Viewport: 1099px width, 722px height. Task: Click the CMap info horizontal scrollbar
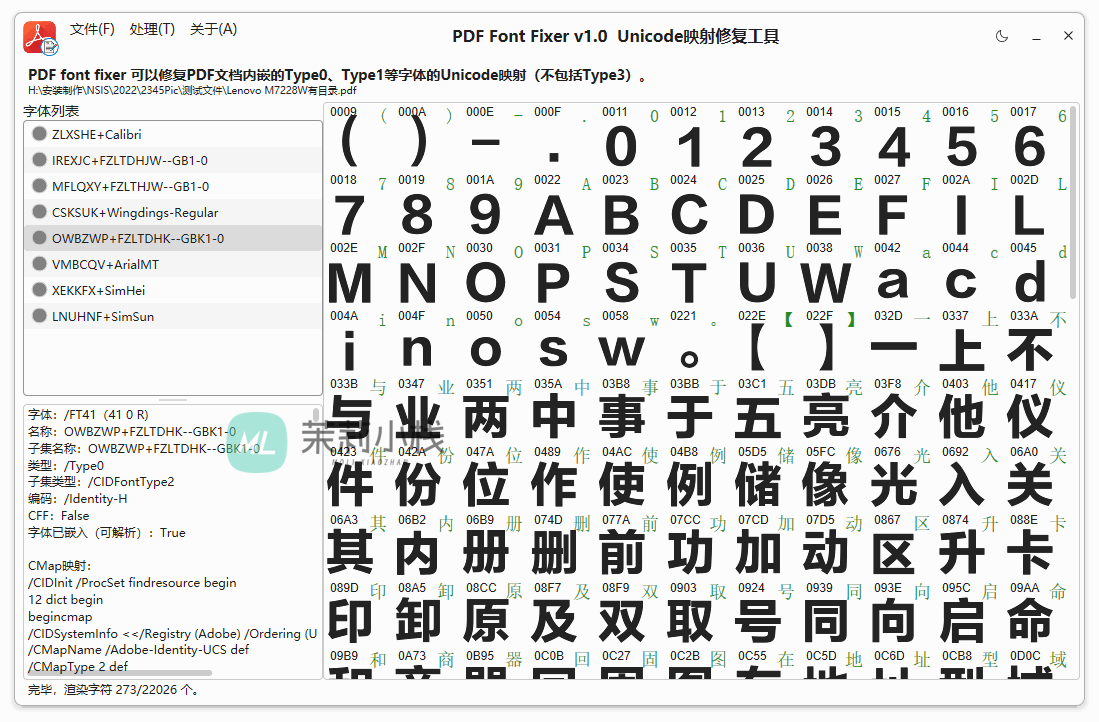coord(120,673)
